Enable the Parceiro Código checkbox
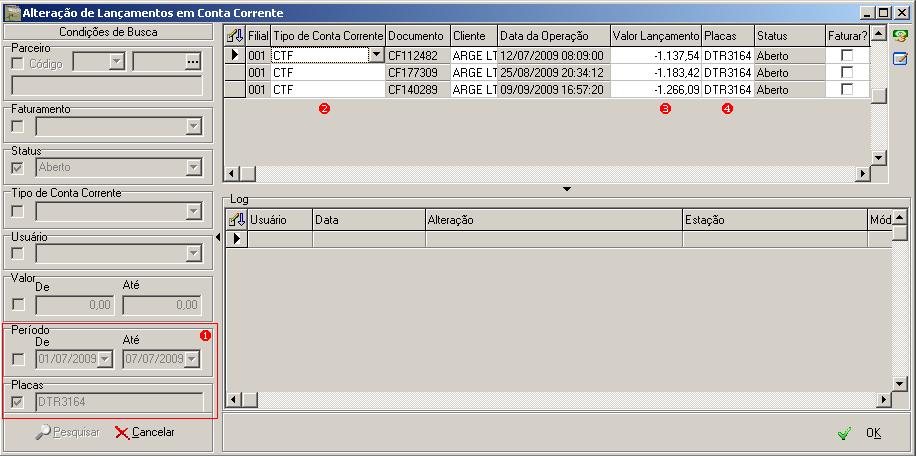The height and width of the screenshot is (457, 916). (x=18, y=63)
